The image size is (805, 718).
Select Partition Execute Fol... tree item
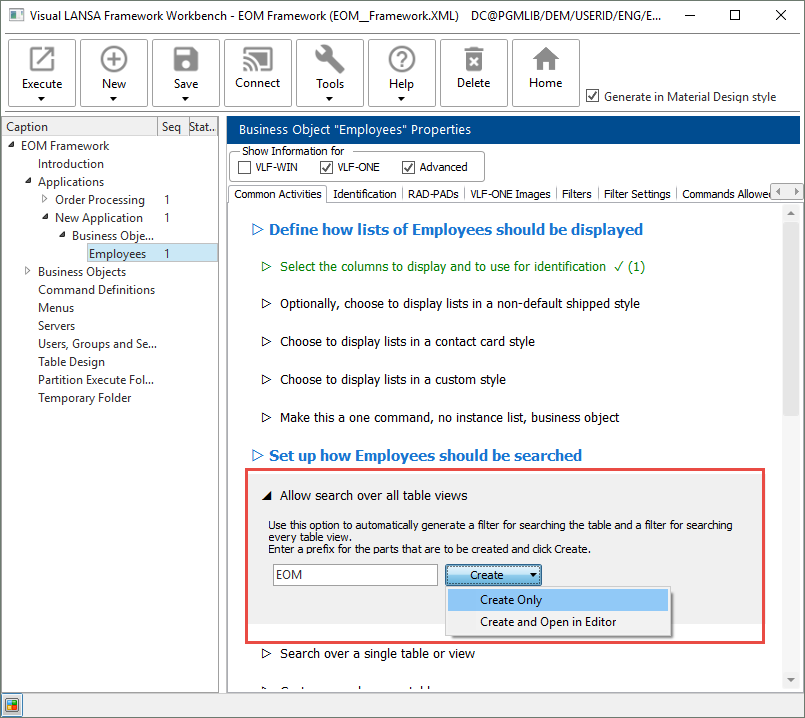pos(96,379)
